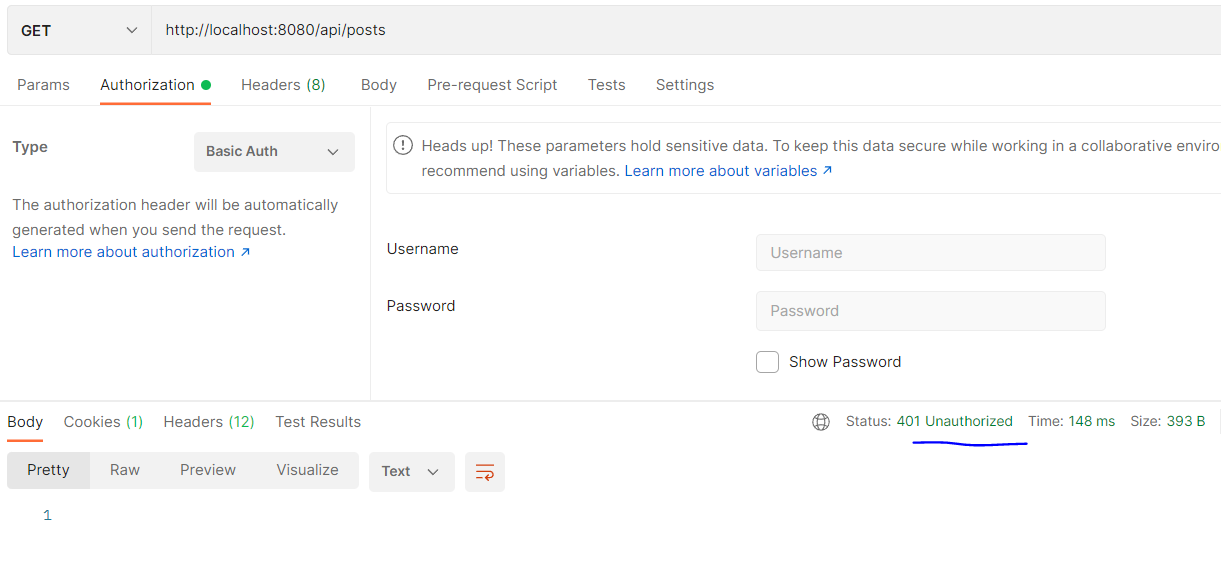Open the Pre-request Script tab
Viewport: 1221px width, 580px height.
pyautogui.click(x=492, y=85)
